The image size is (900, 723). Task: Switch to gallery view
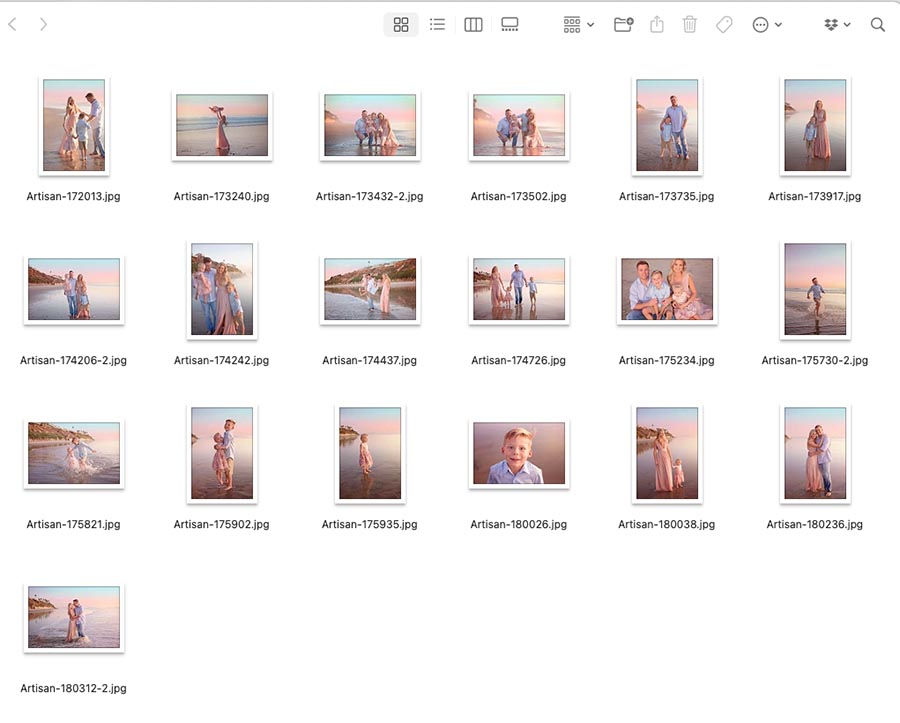510,24
